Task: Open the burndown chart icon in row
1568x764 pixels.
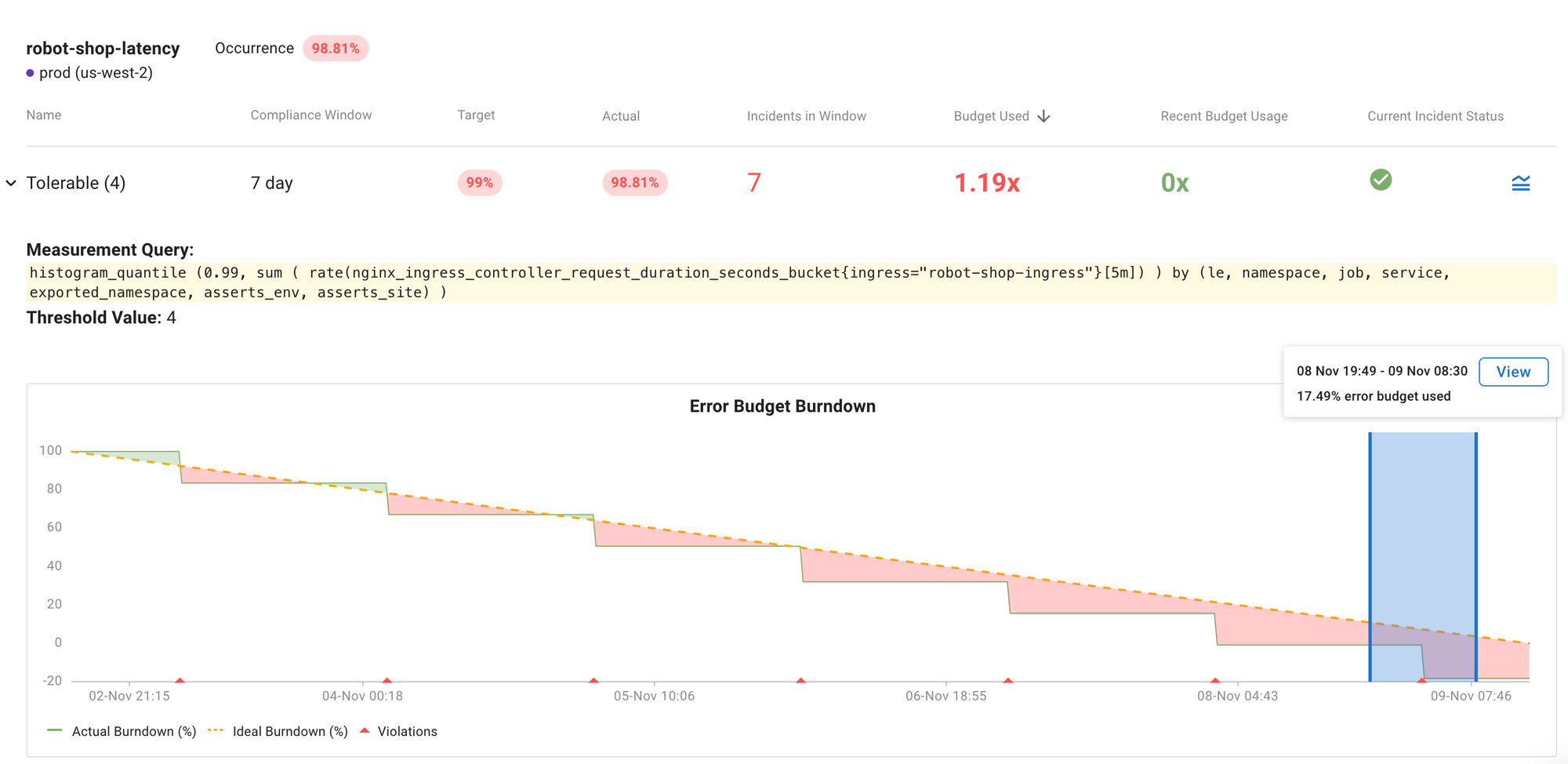Action: tap(1520, 183)
